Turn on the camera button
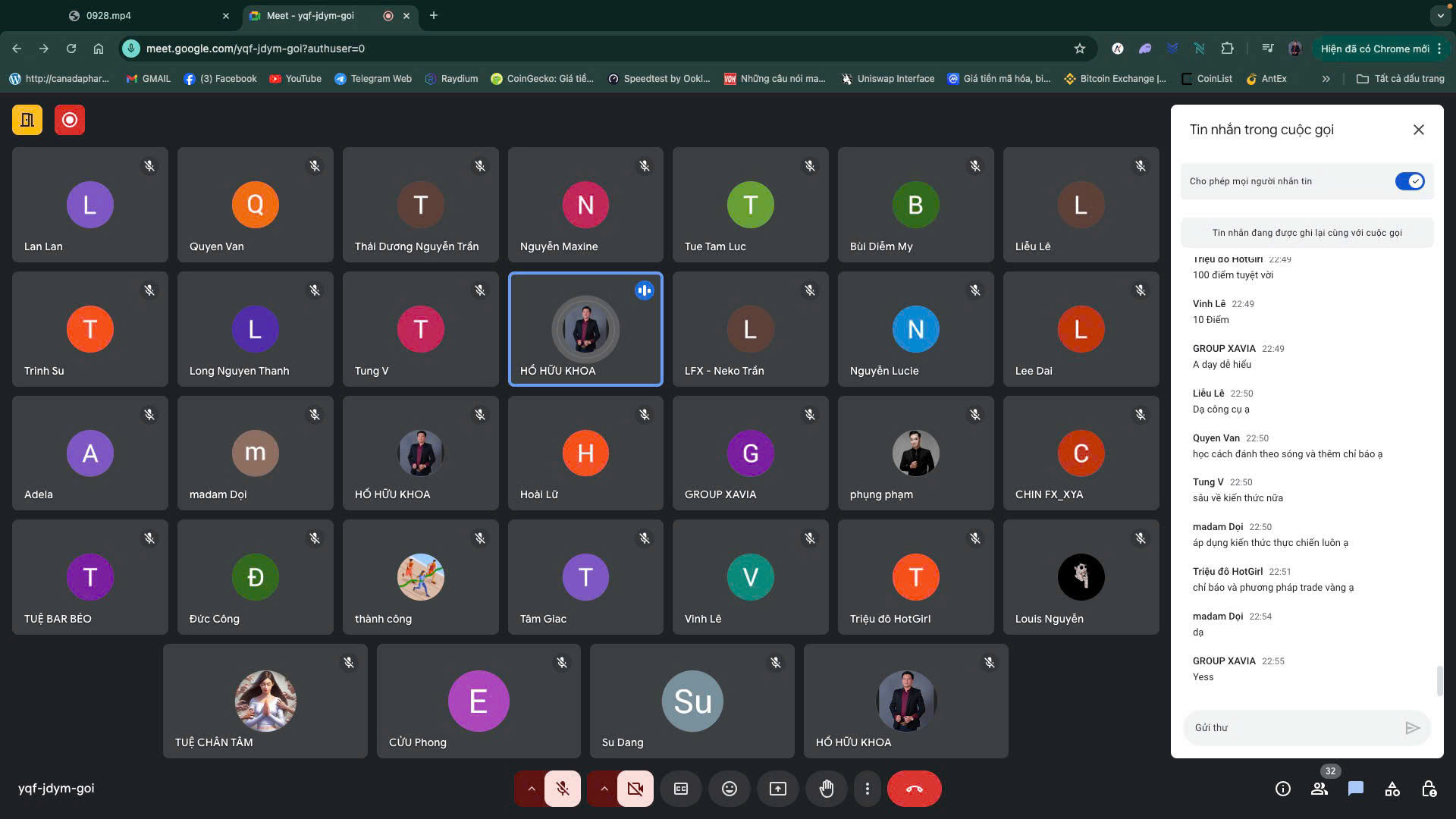 coord(635,789)
